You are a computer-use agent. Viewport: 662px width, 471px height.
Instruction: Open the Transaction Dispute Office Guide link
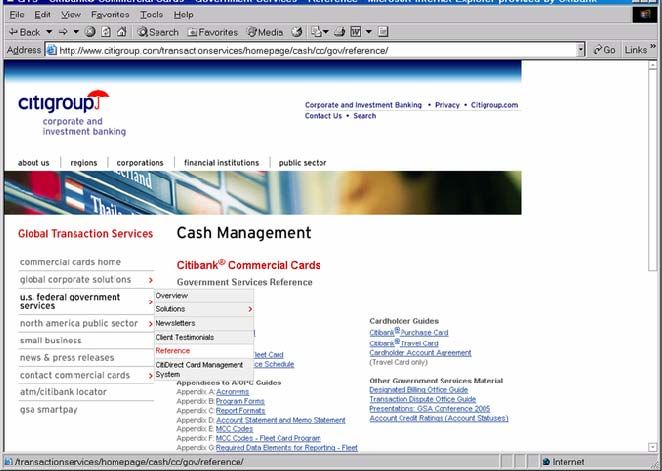click(x=423, y=399)
